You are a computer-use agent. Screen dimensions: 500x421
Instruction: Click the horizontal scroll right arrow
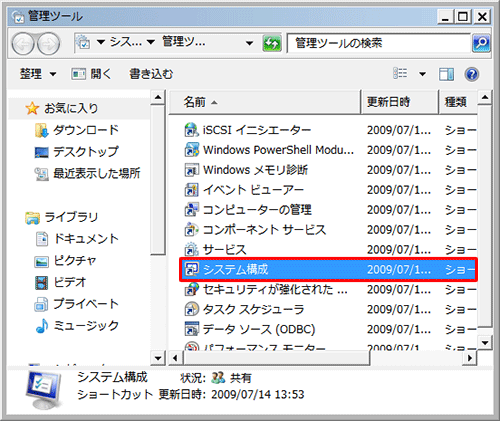(x=470, y=358)
